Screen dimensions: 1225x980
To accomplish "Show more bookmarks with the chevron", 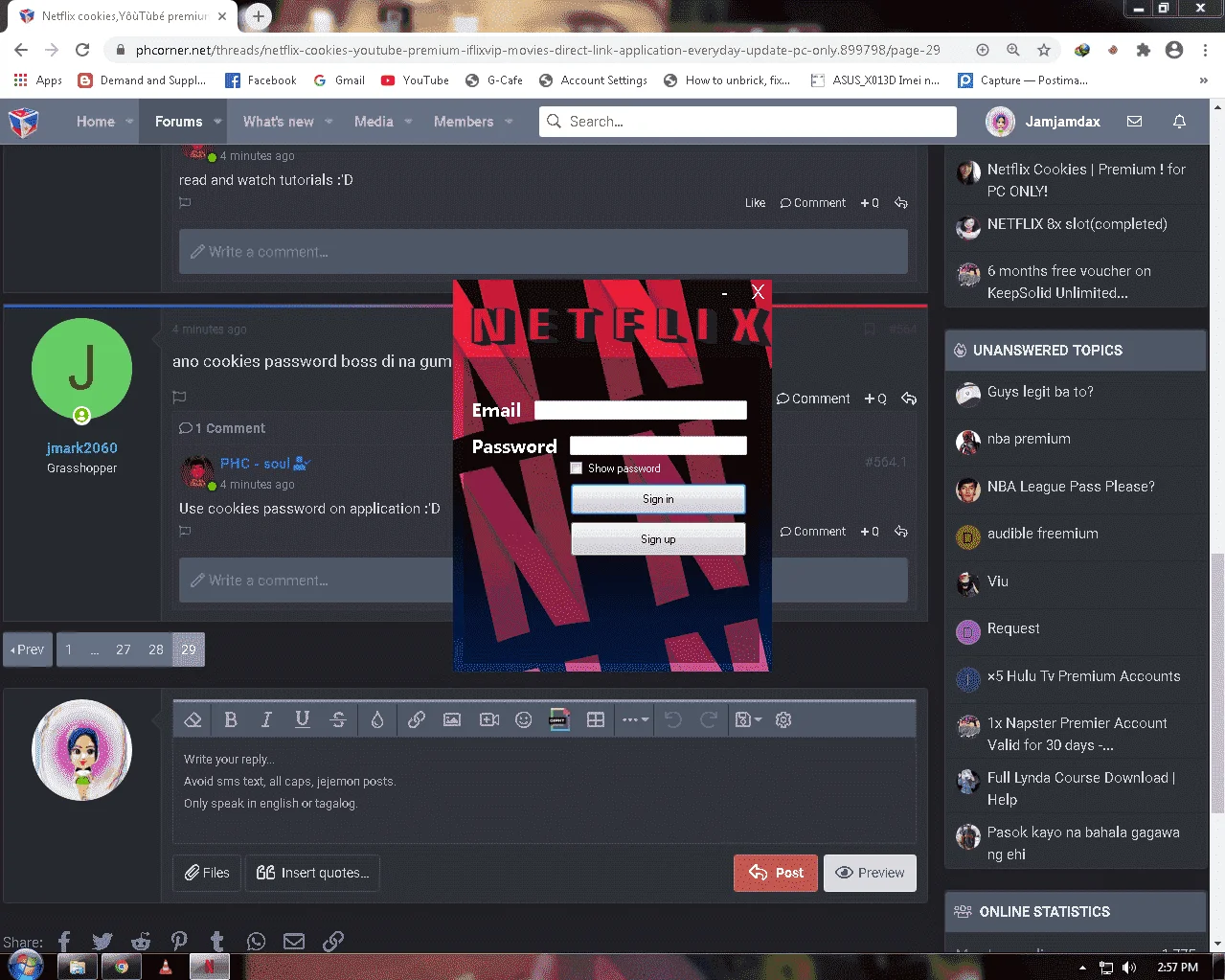I will click(1203, 80).
